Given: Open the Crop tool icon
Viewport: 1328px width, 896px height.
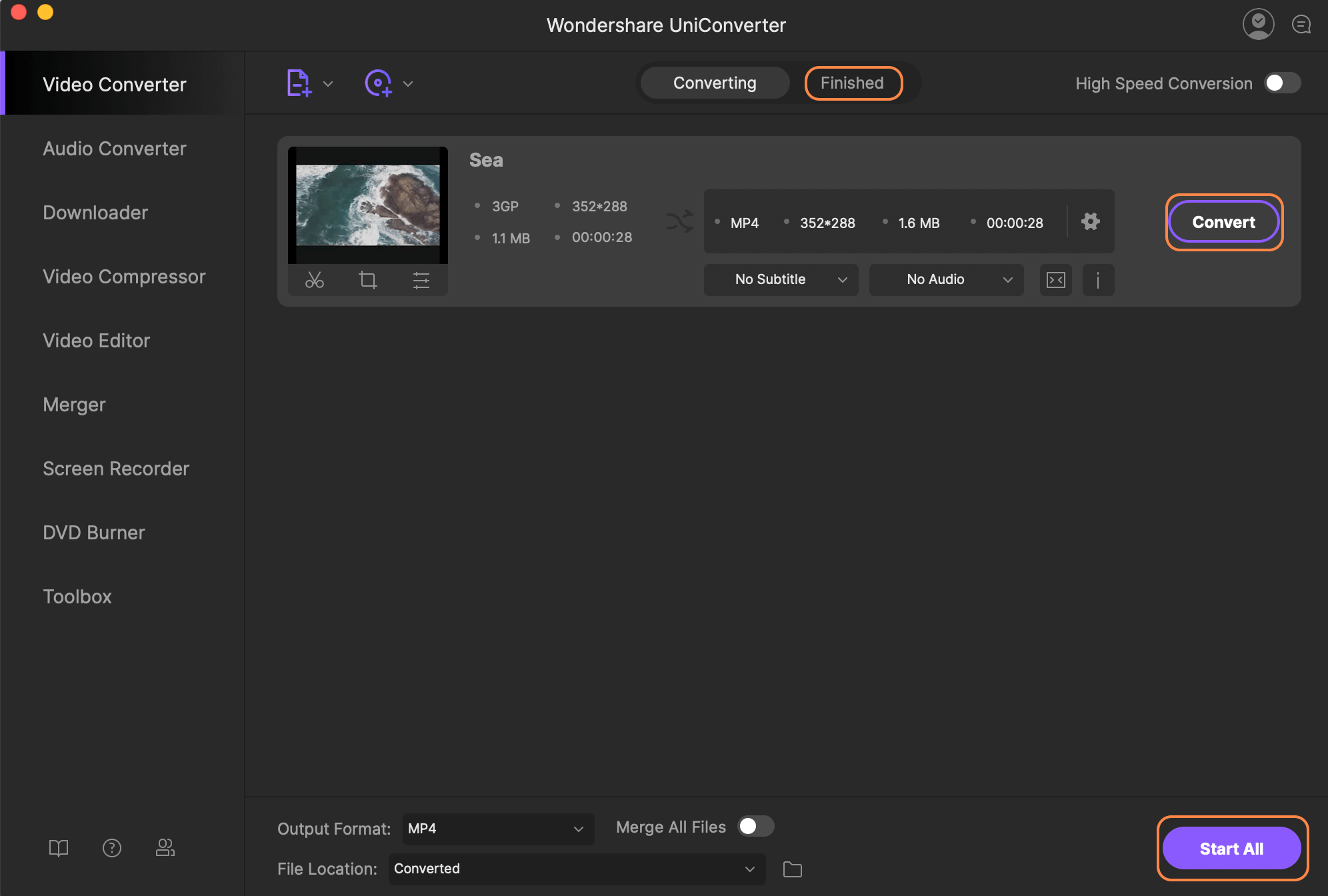Looking at the screenshot, I should [367, 280].
